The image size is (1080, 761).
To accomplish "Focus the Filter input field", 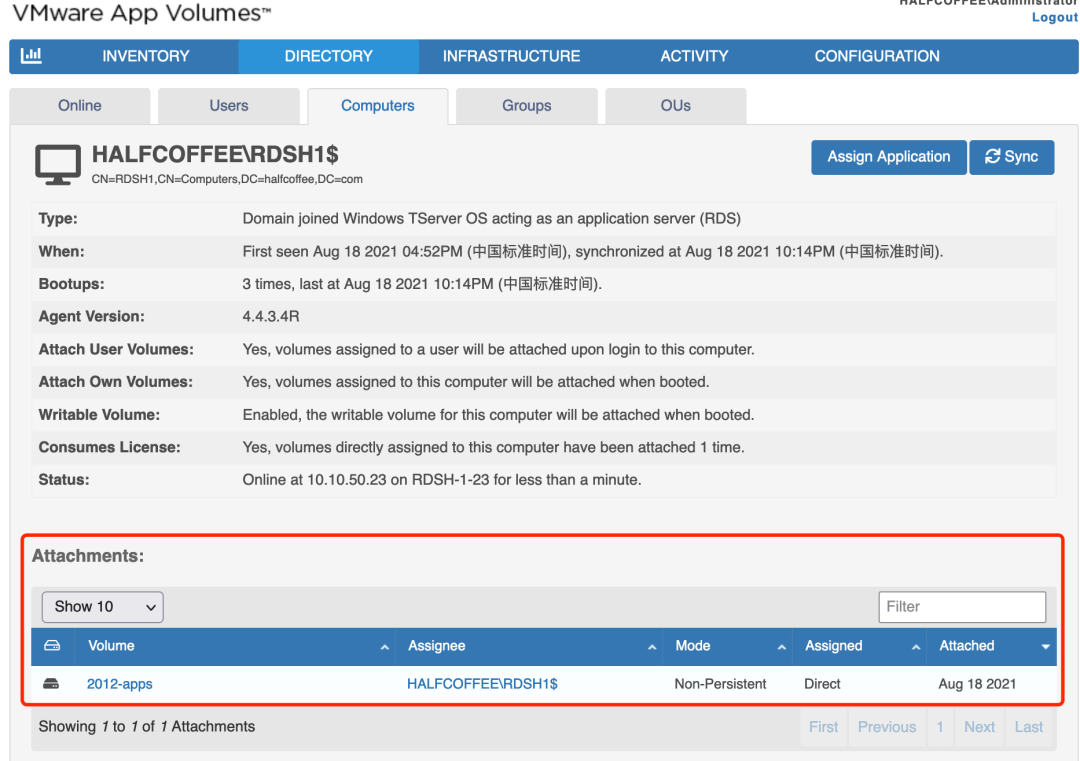I will tap(962, 607).
